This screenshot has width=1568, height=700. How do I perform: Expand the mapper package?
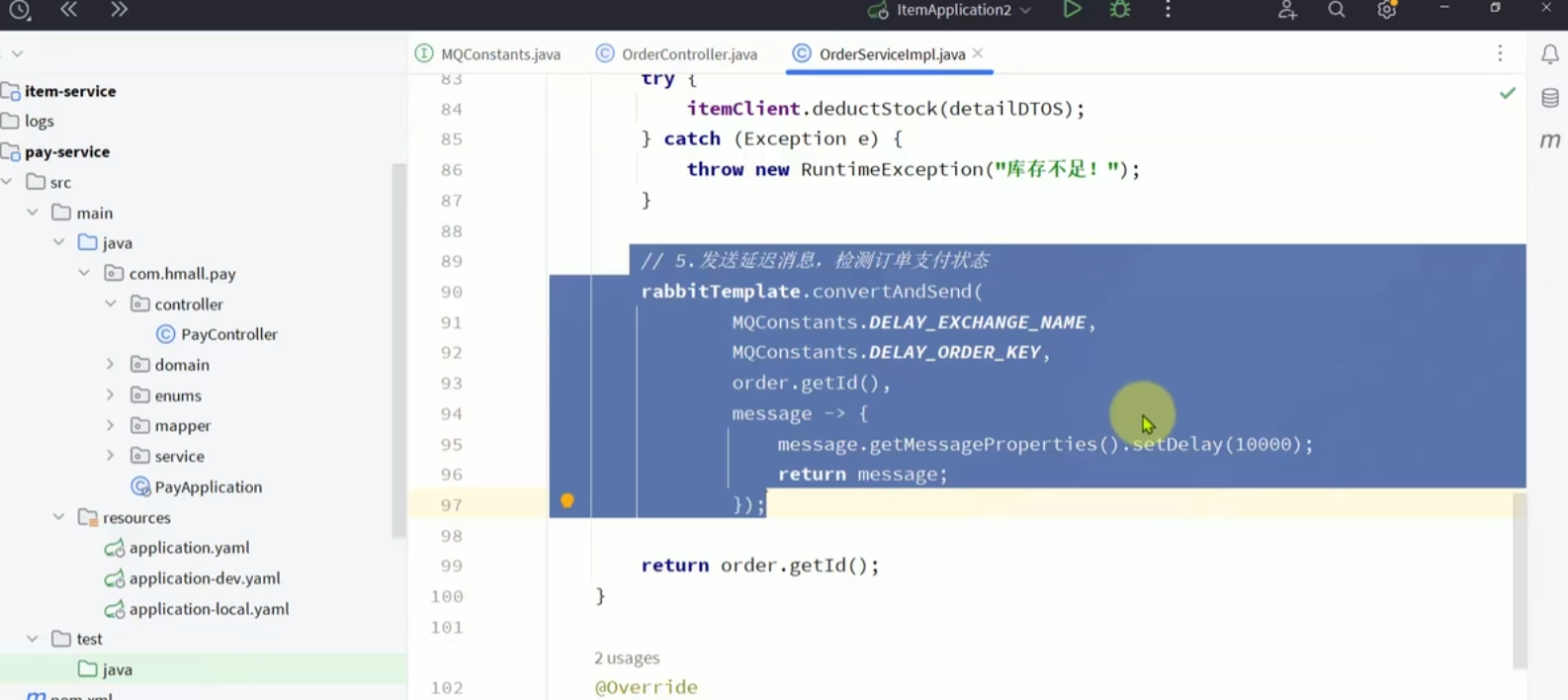click(x=111, y=425)
